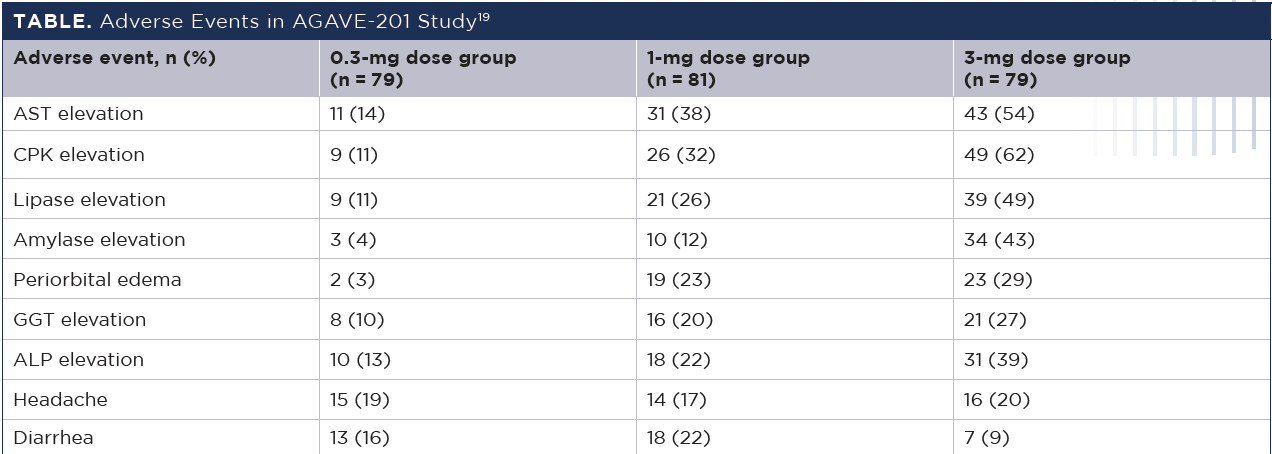The height and width of the screenshot is (454, 1272).
Task: Click the 'Amylase elevation' row label
Action: (x=99, y=240)
